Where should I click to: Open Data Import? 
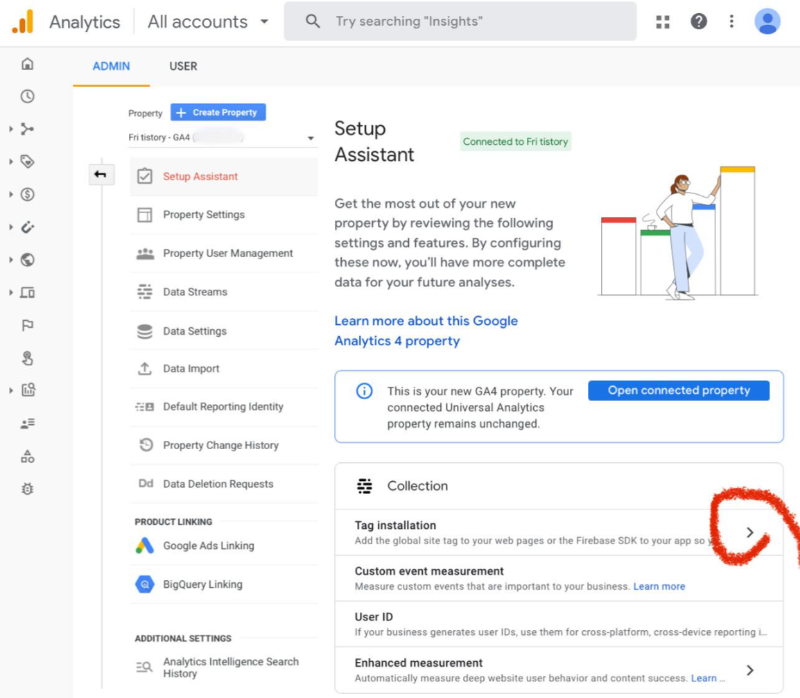pos(224,368)
